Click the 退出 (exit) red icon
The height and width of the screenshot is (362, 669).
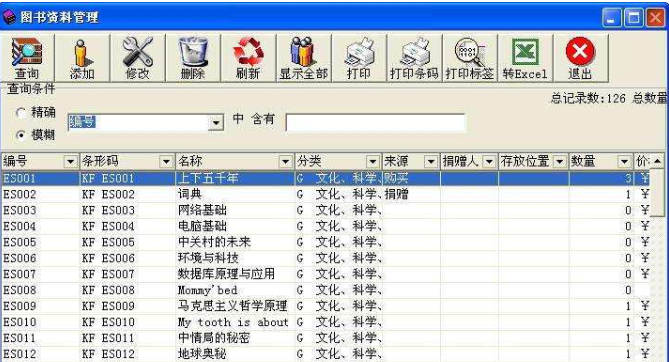pyautogui.click(x=580, y=58)
